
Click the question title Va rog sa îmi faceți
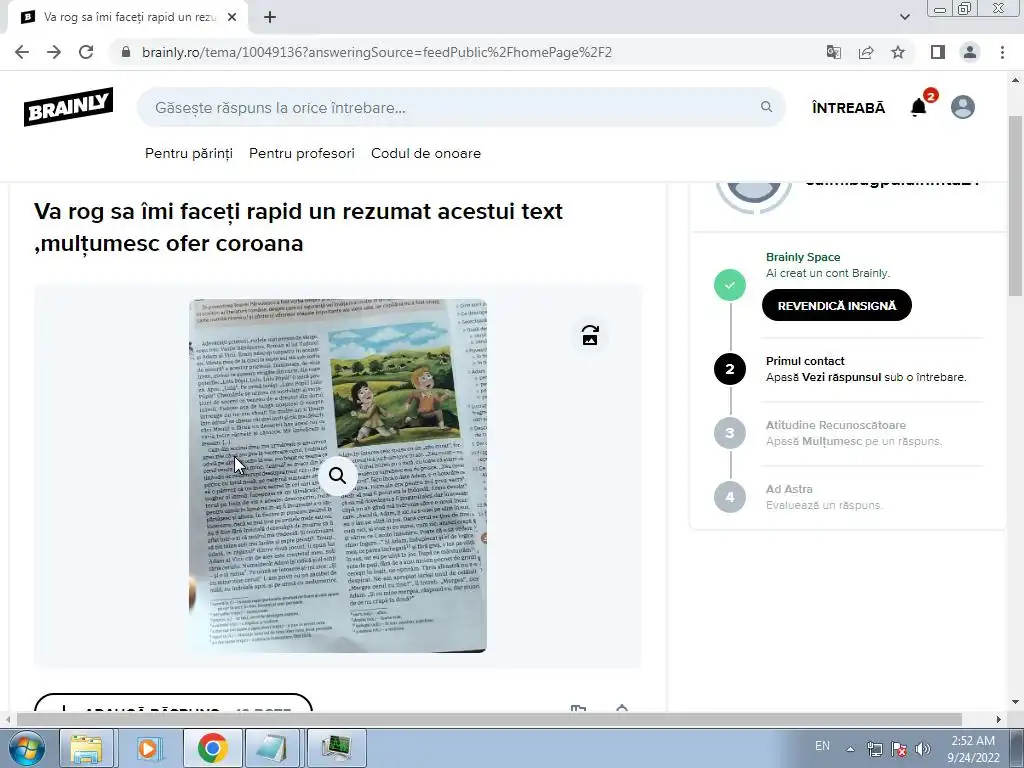298,227
